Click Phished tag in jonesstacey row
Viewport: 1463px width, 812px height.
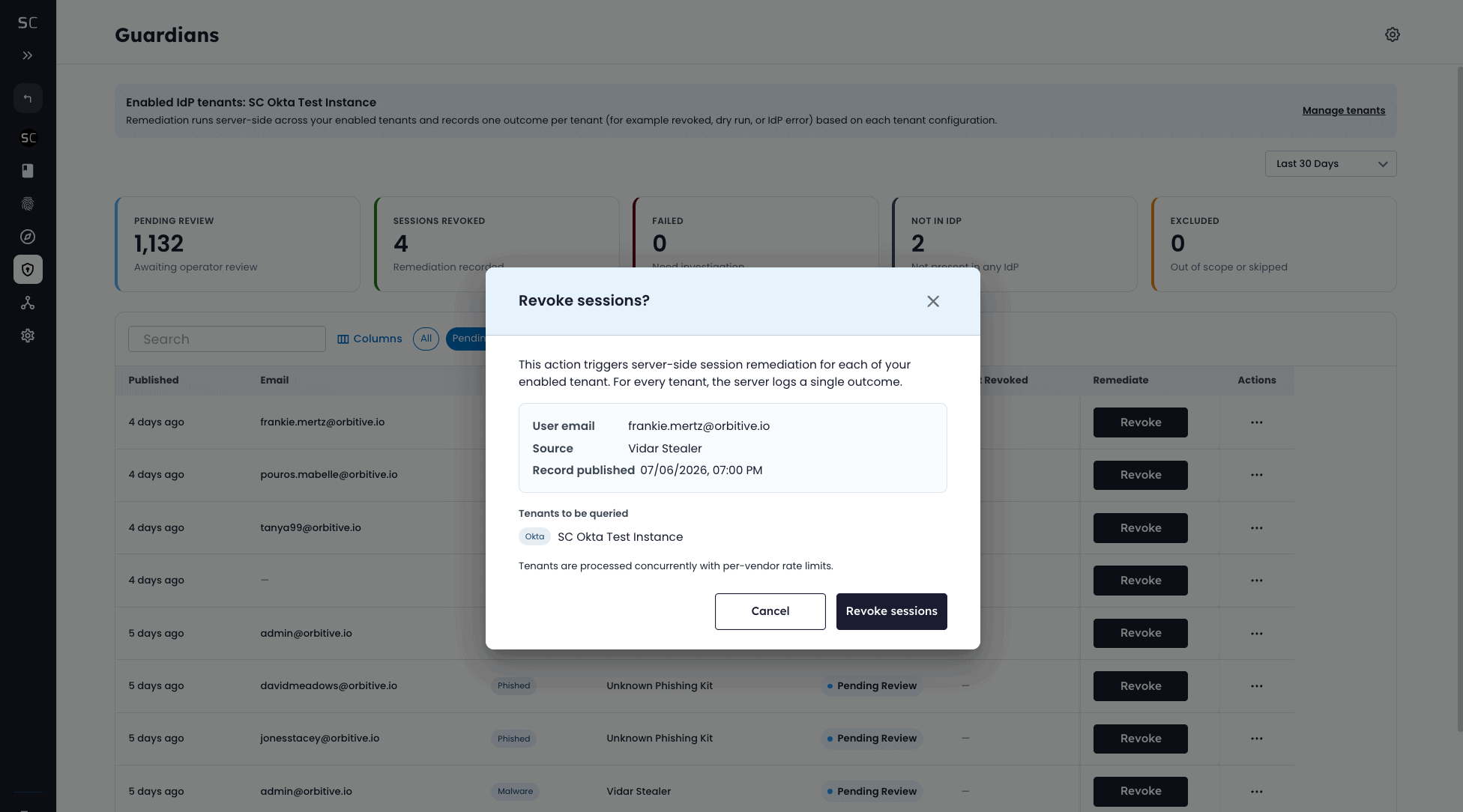click(513, 739)
